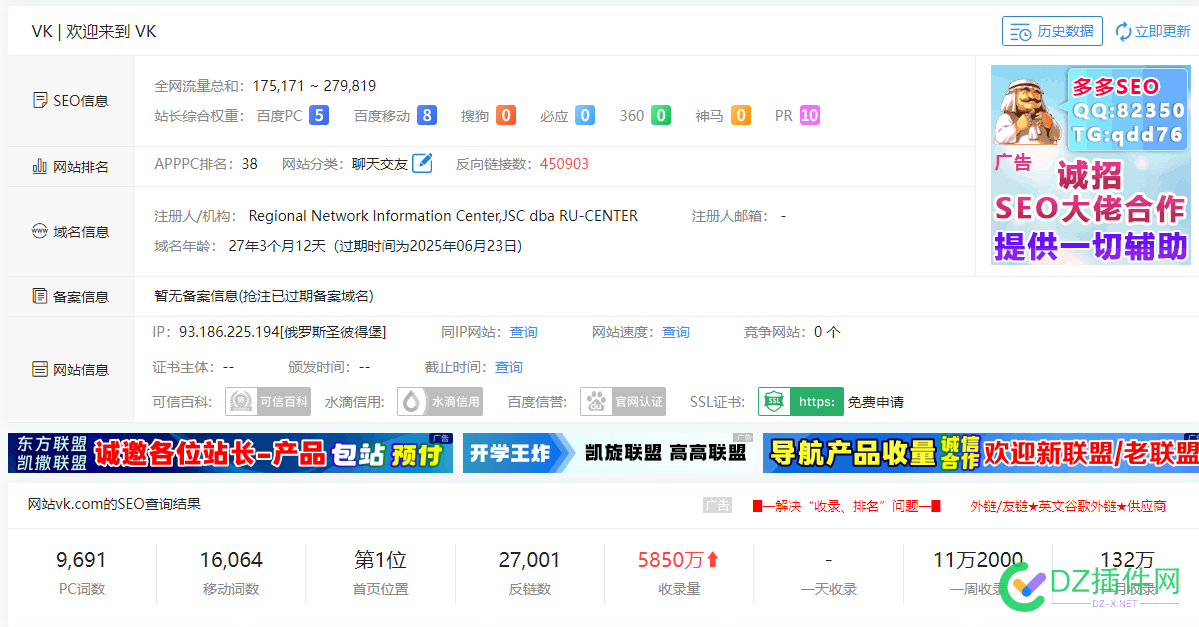Click the 全网流量总和 value 175,171 ~ 279,819
This screenshot has width=1199, height=627.
(x=314, y=86)
